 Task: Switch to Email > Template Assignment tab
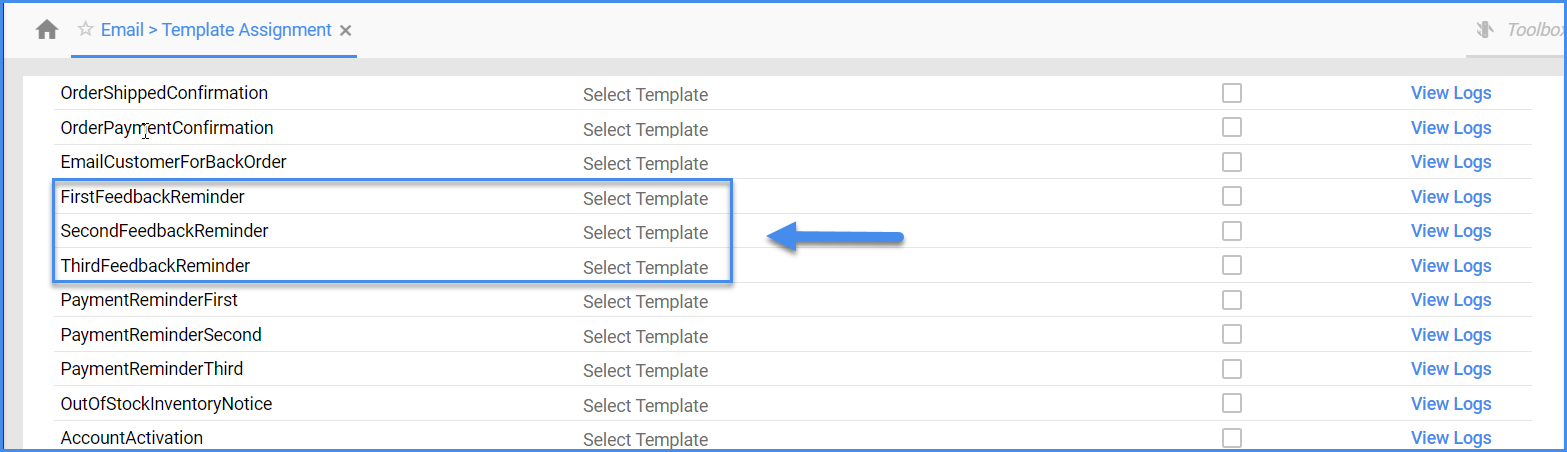coord(216,30)
